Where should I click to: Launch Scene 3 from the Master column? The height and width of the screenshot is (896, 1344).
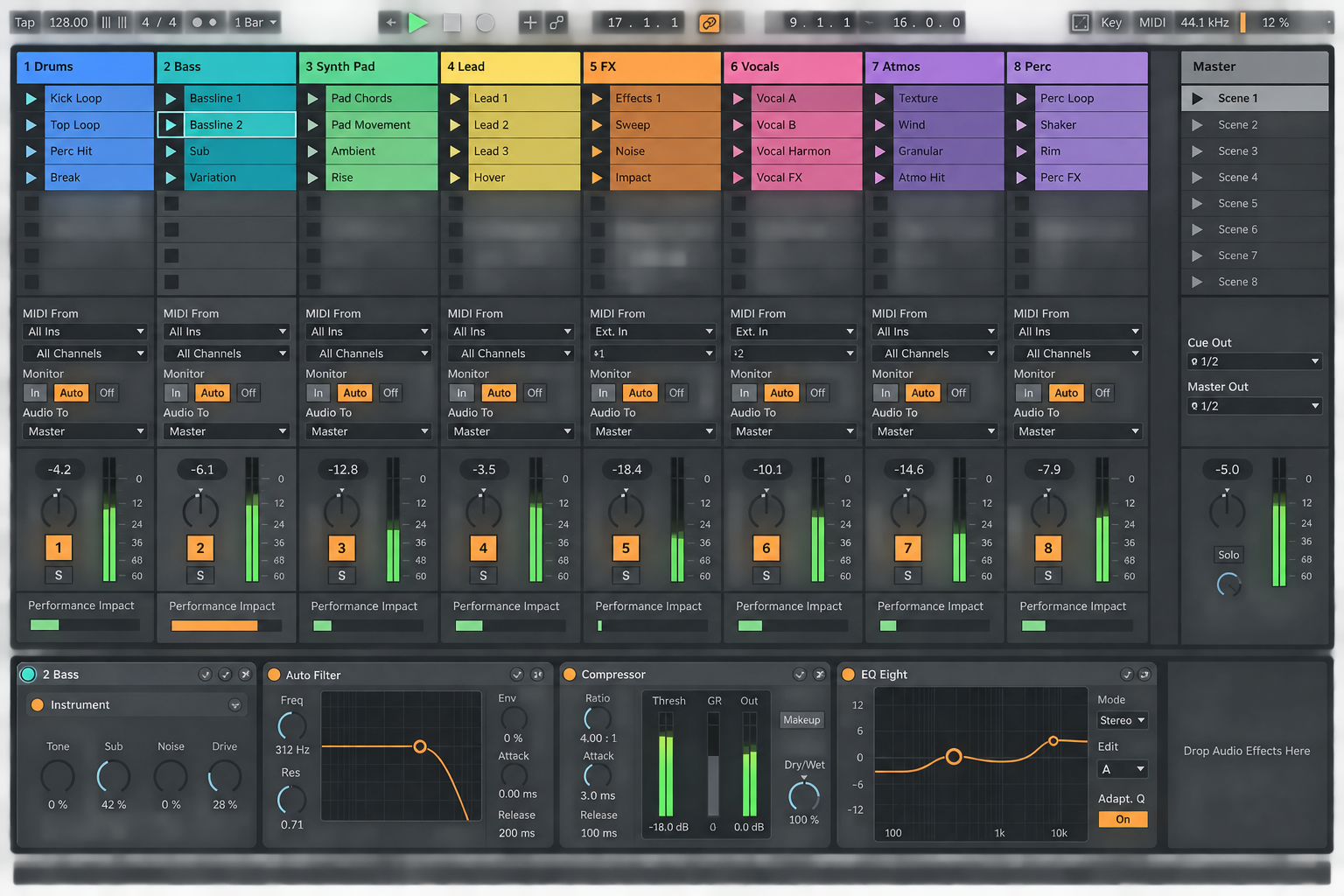1197,151
